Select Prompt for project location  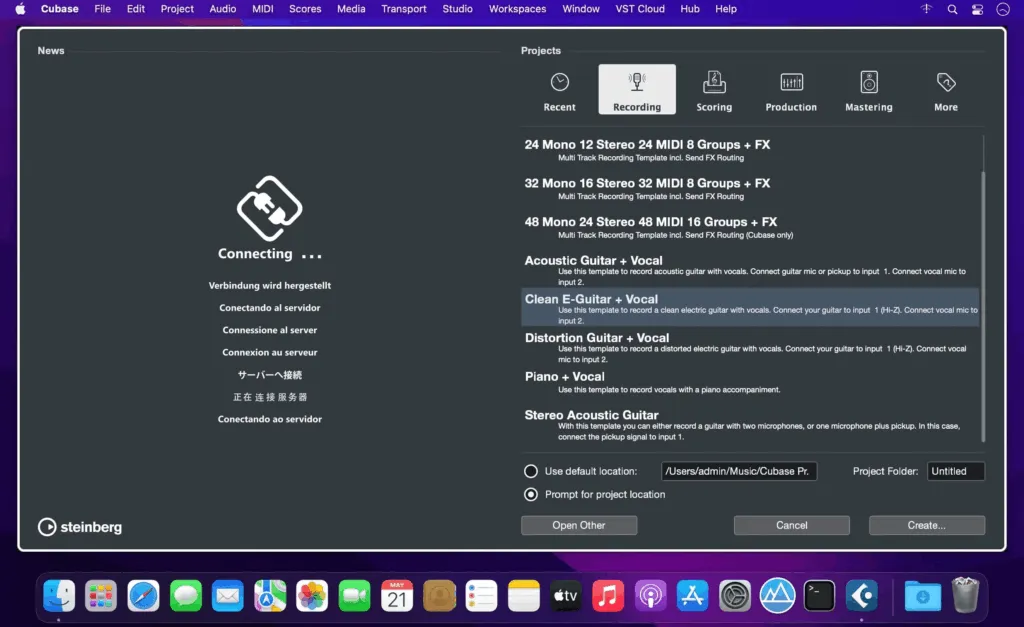coord(529,494)
